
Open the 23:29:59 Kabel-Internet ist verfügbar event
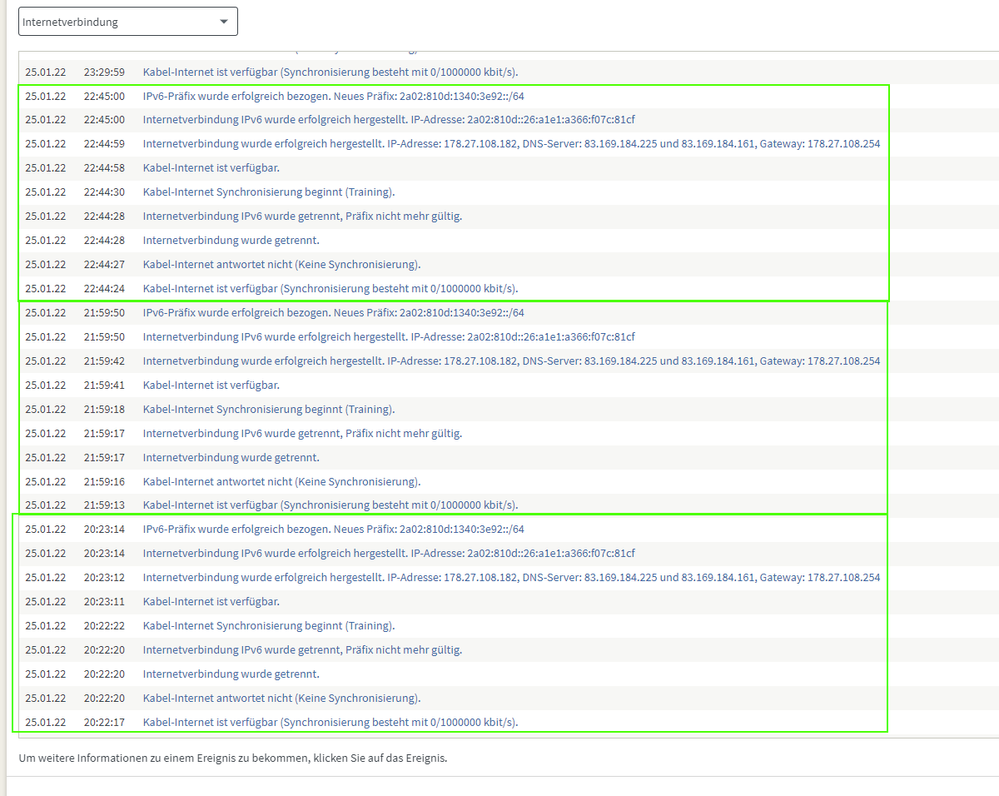click(x=330, y=72)
